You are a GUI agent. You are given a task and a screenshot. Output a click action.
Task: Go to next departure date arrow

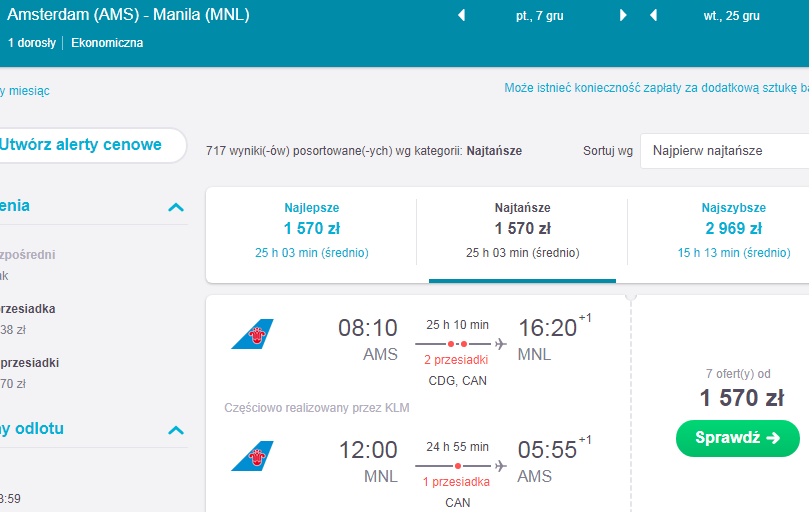623,15
